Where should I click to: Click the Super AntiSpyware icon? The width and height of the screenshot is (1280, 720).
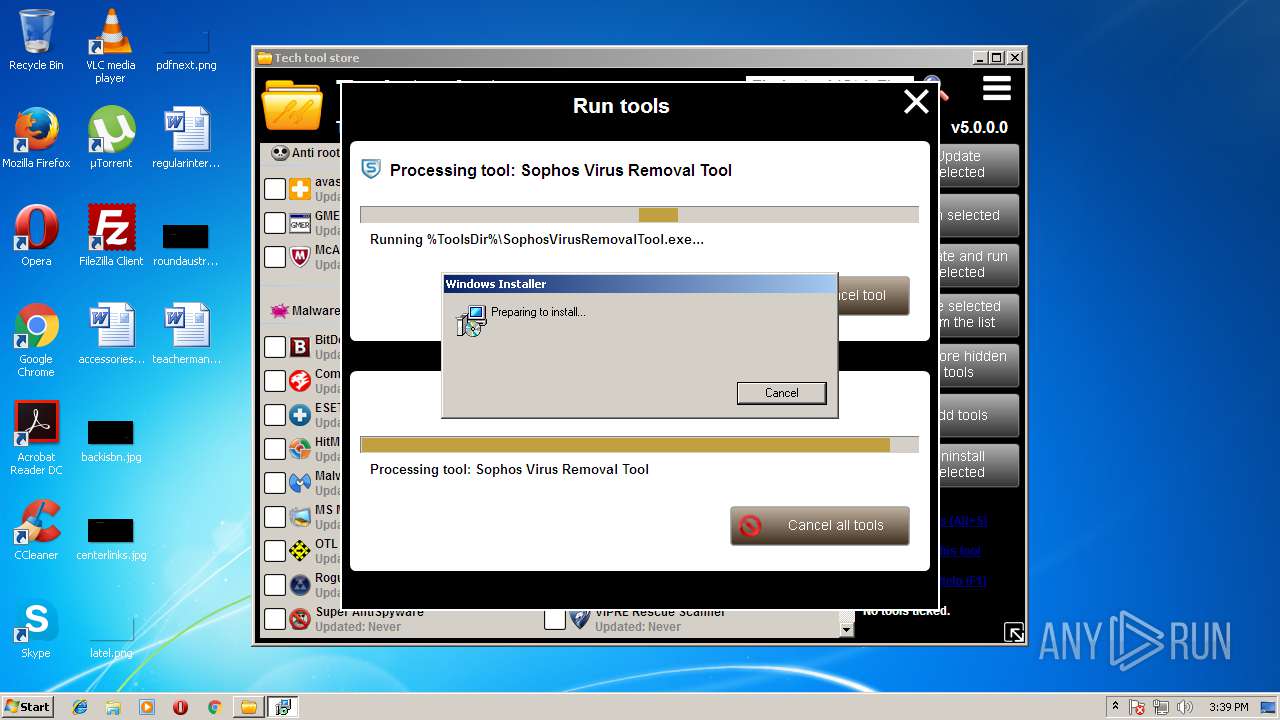pos(300,619)
